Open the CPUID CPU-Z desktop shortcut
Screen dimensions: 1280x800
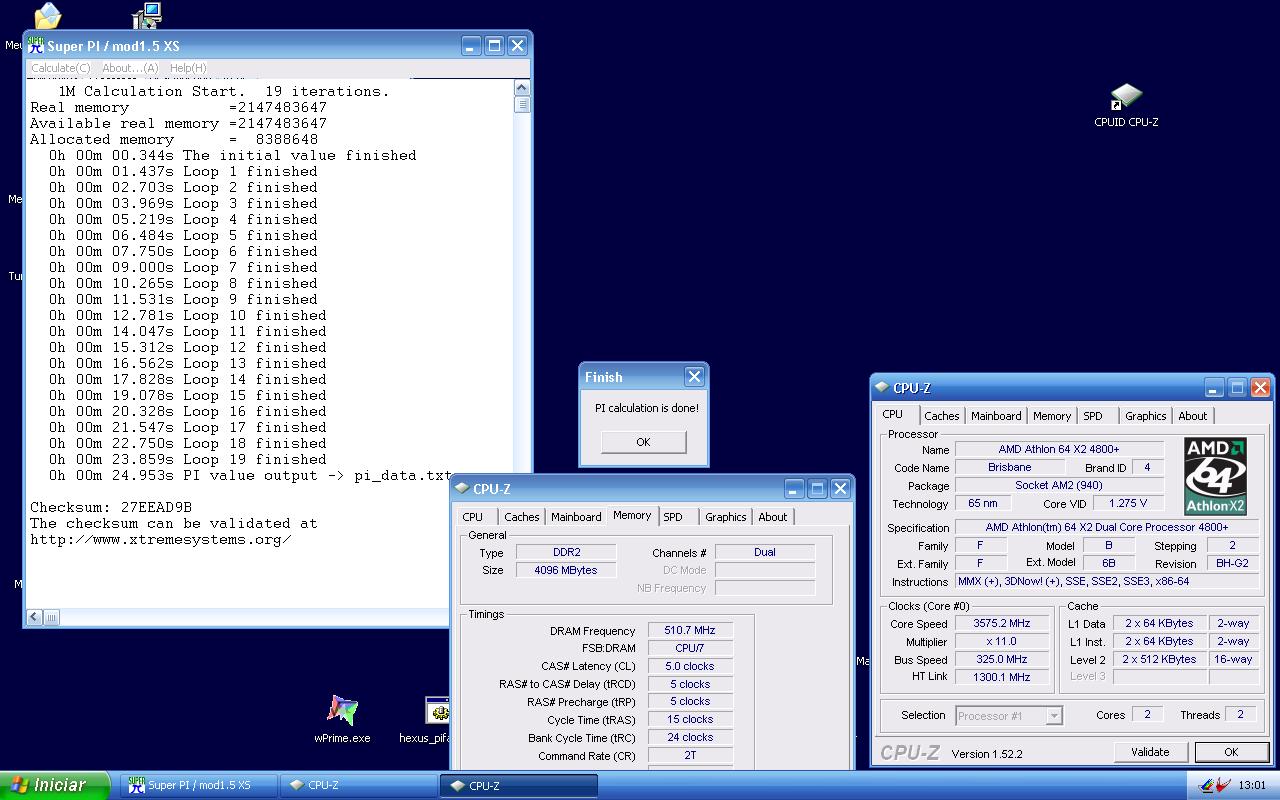click(1126, 106)
